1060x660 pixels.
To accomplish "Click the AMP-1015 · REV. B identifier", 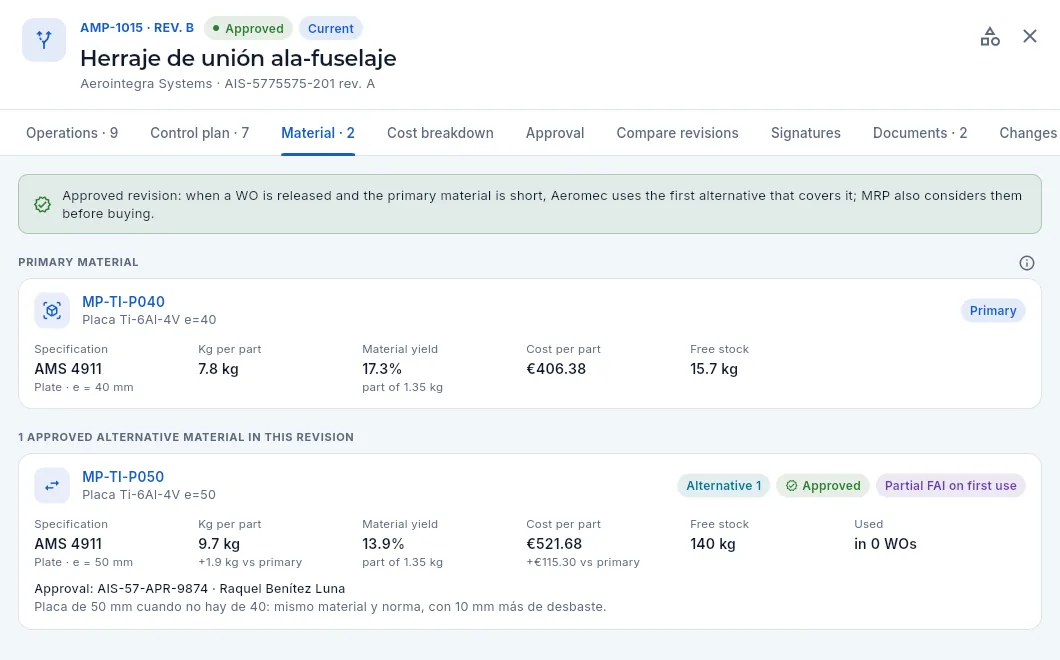I will pyautogui.click(x=137, y=28).
